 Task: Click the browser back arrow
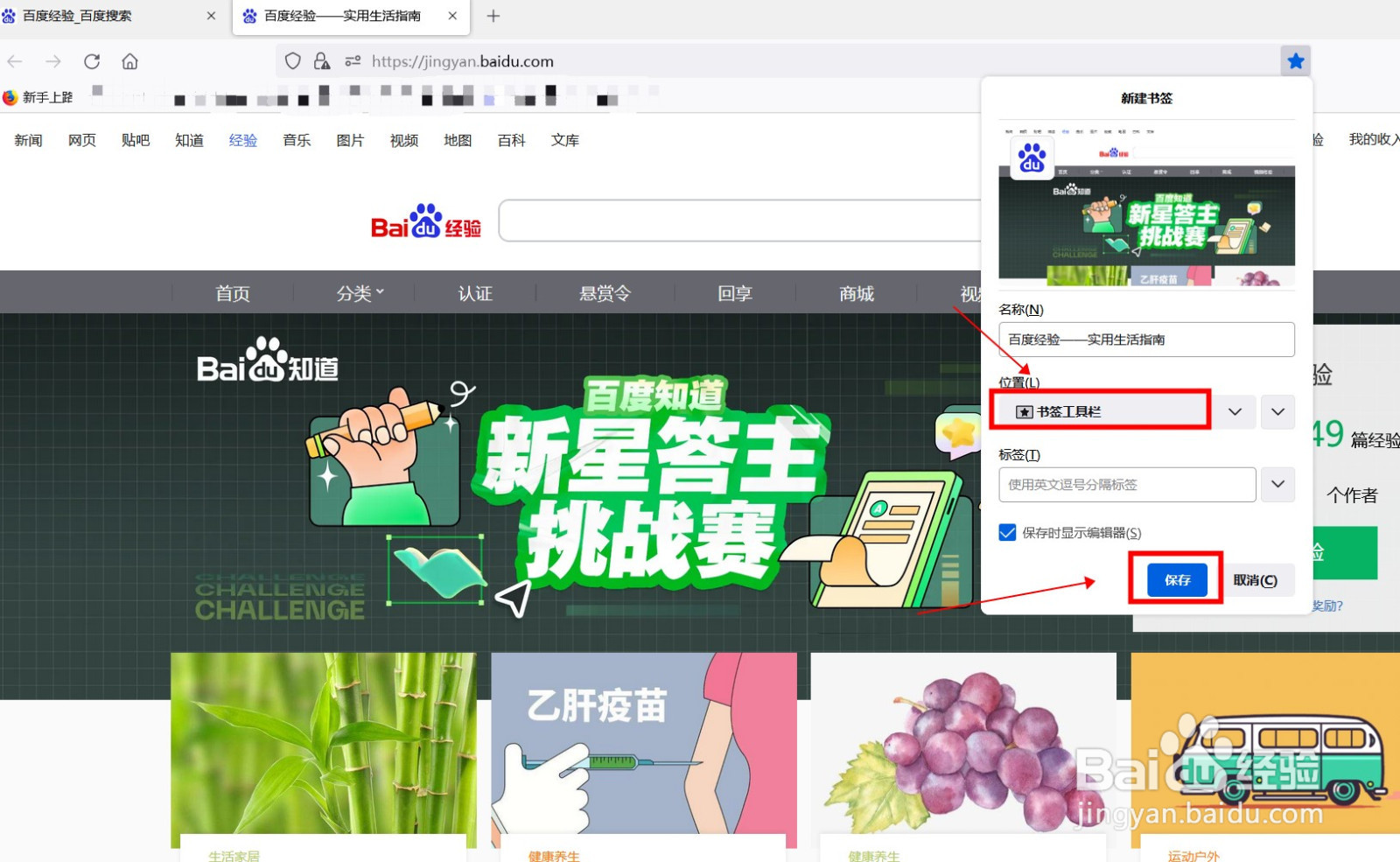pos(15,61)
